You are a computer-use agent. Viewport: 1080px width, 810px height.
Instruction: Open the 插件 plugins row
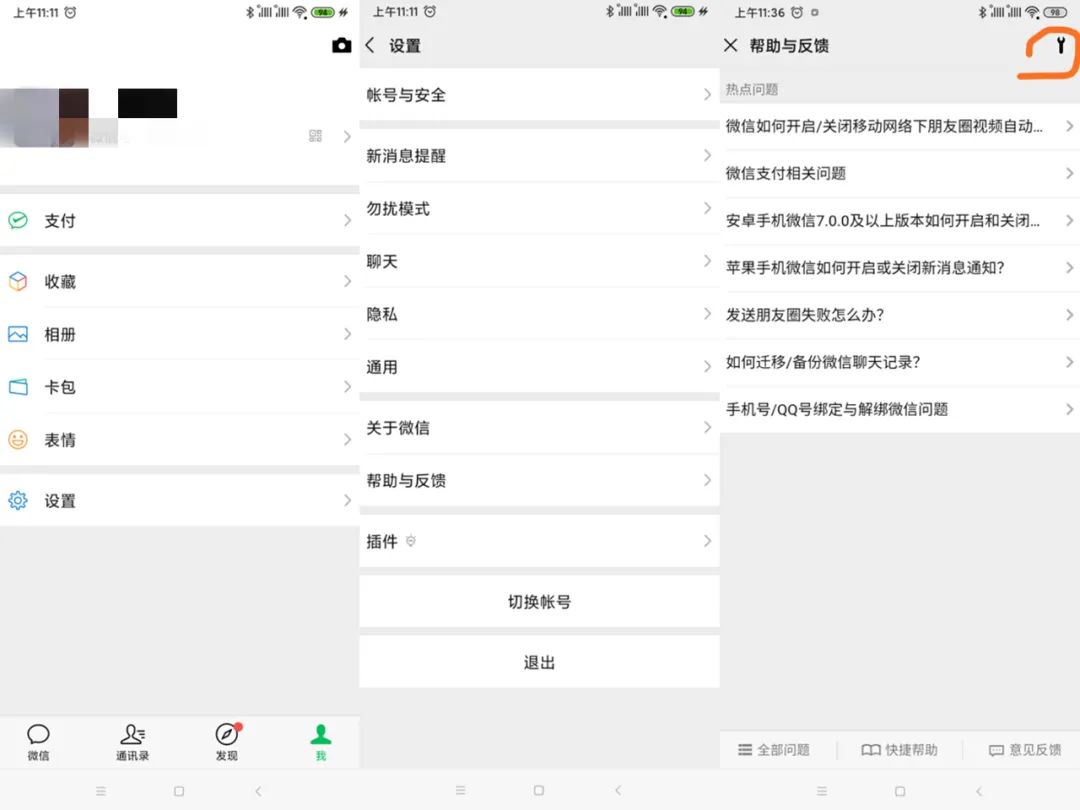tap(539, 541)
